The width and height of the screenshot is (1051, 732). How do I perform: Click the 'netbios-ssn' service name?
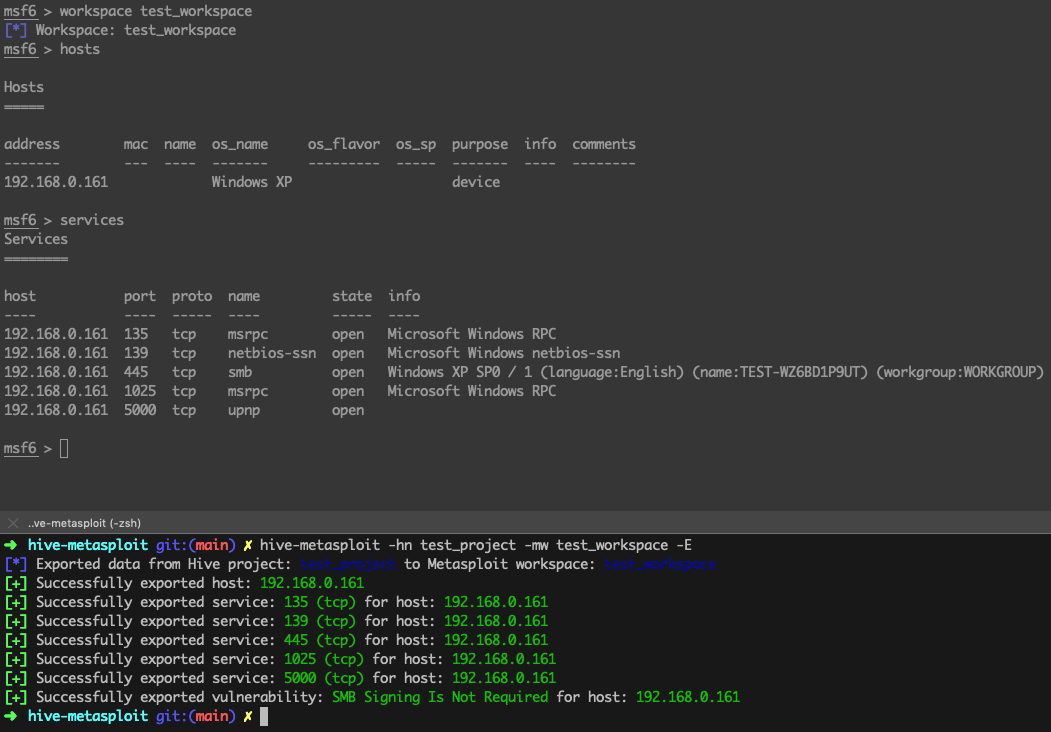tap(271, 353)
